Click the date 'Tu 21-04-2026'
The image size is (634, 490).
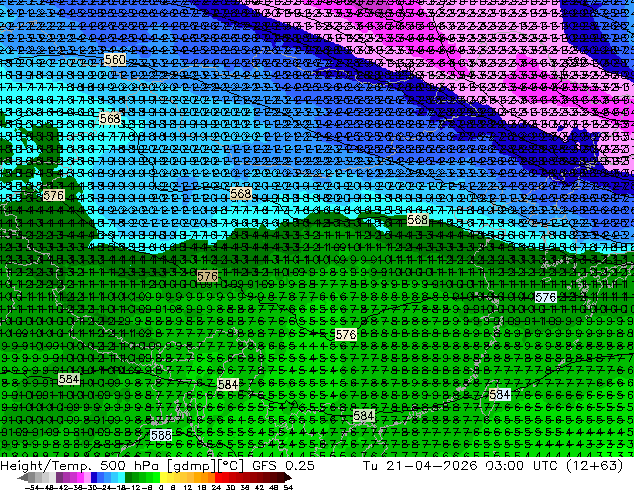click(420, 465)
